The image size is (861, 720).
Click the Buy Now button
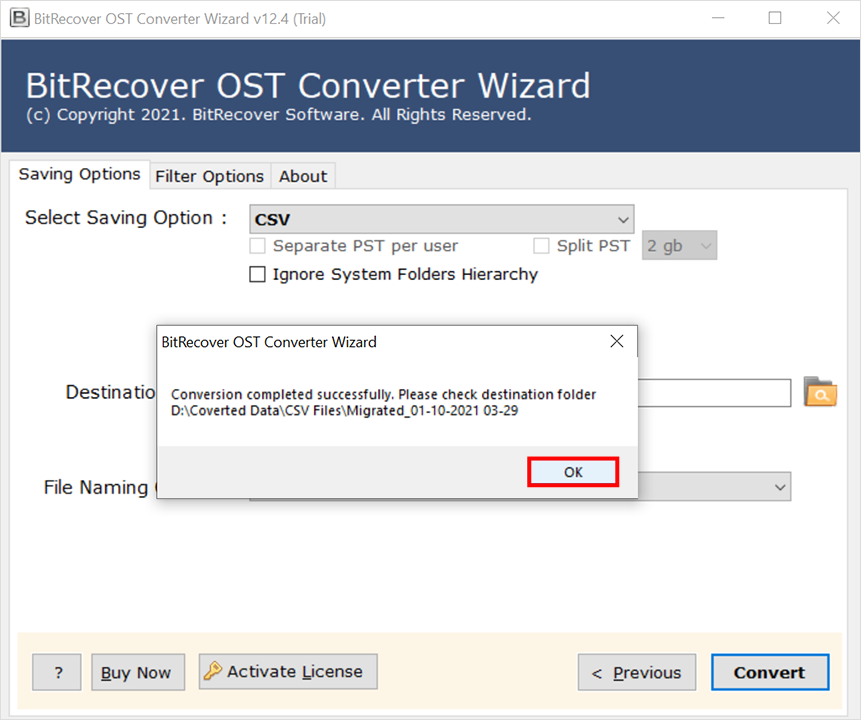pyautogui.click(x=138, y=672)
